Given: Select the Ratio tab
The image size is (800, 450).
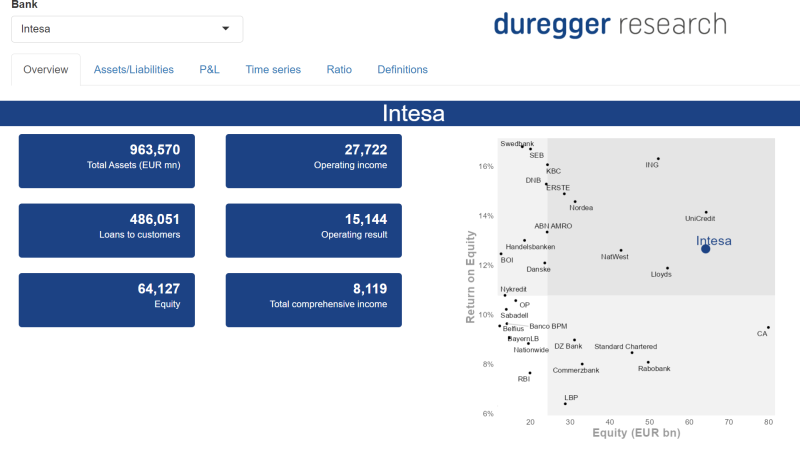Looking at the screenshot, I should coord(339,70).
